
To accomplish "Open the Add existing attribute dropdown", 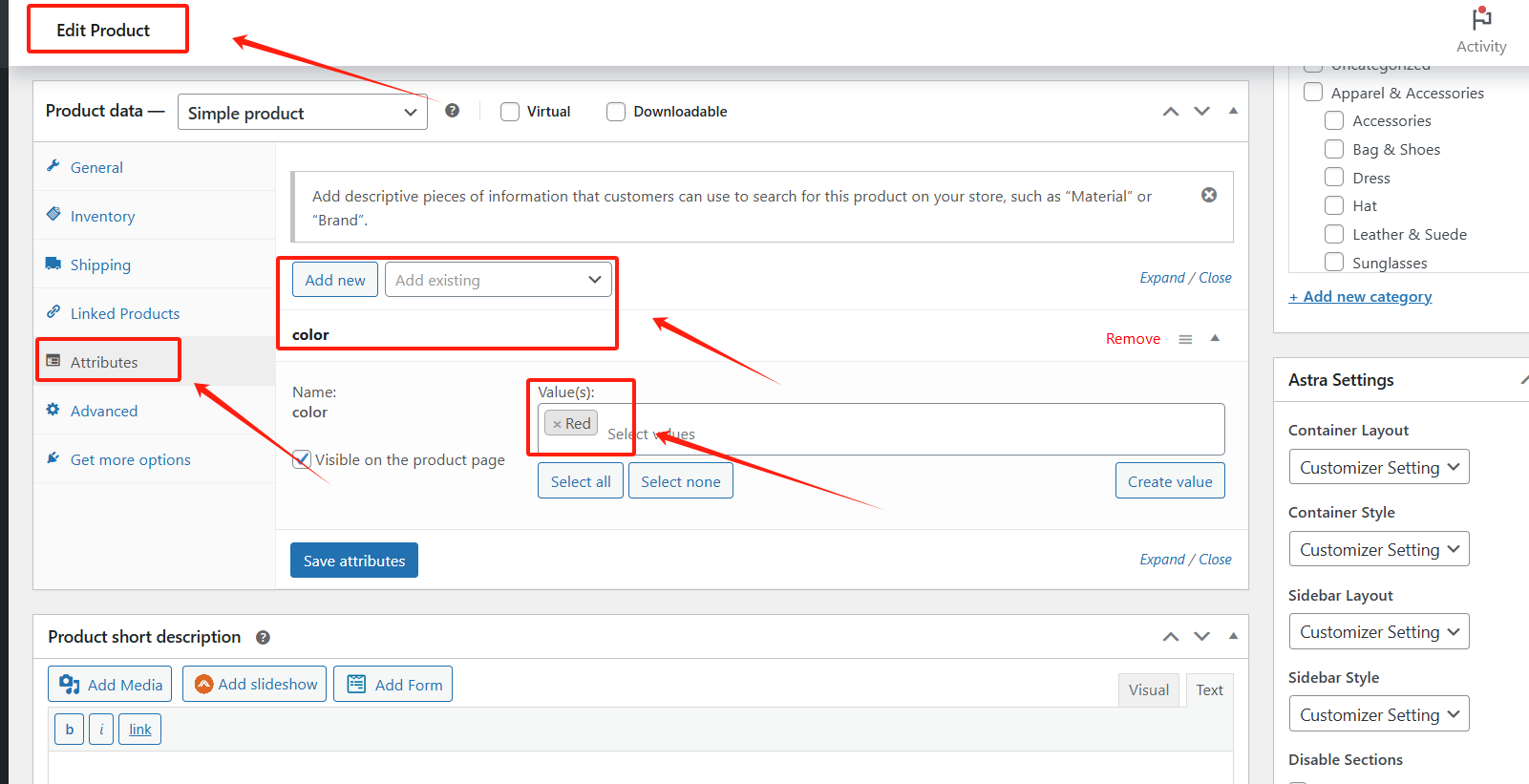I will point(499,280).
